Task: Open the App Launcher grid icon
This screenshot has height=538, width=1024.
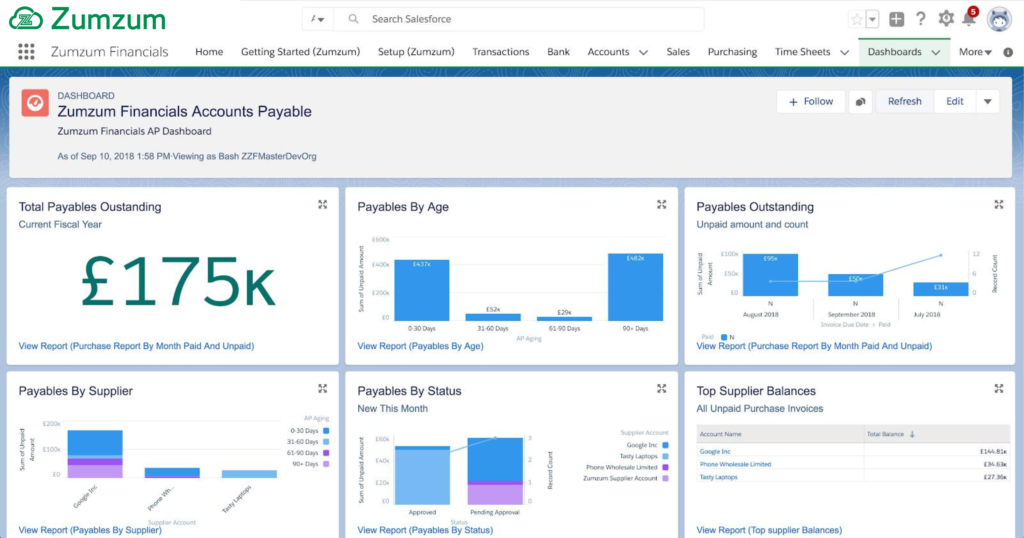Action: pyautogui.click(x=26, y=52)
